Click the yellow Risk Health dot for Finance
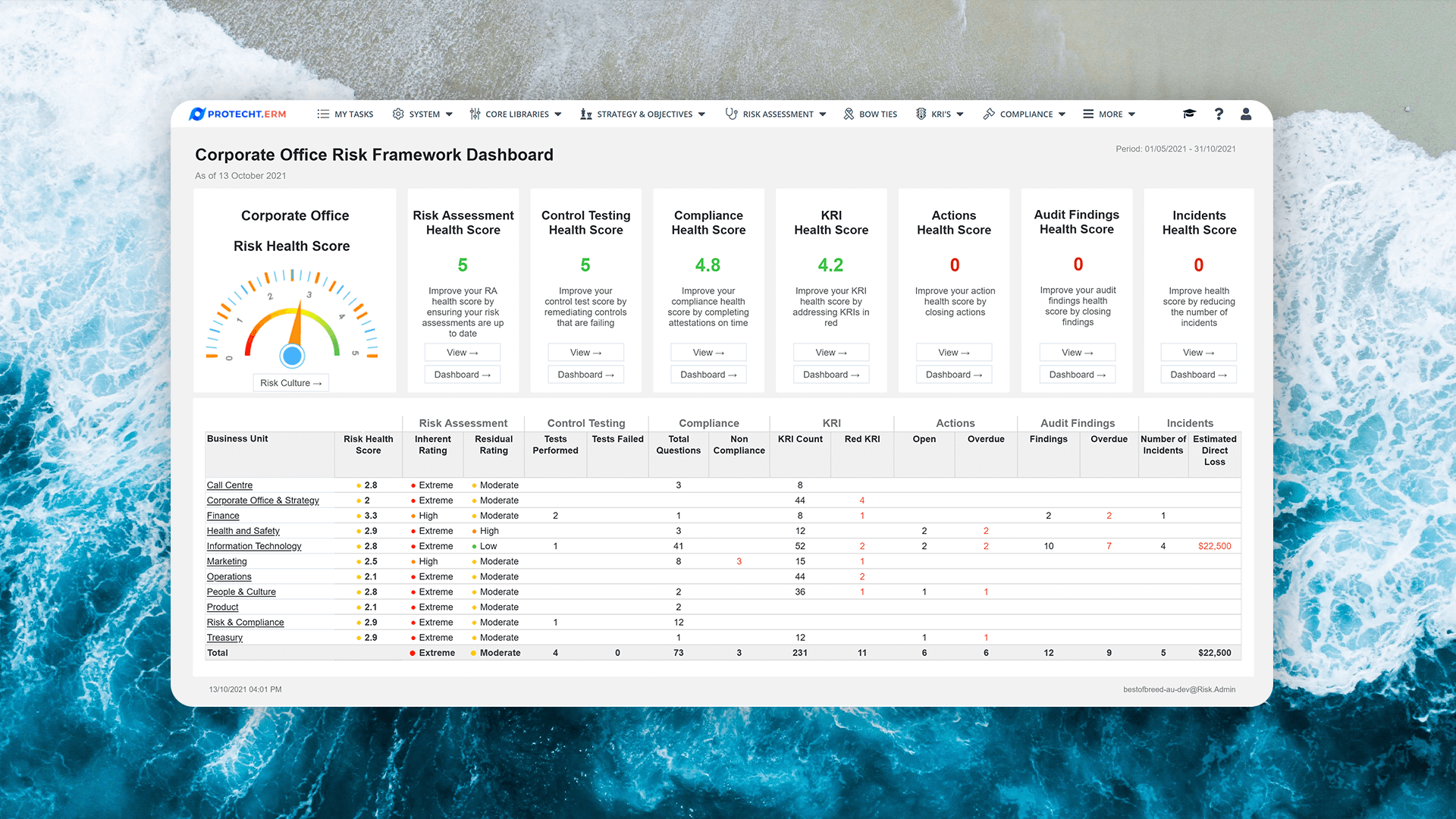The width and height of the screenshot is (1456, 819). (358, 516)
